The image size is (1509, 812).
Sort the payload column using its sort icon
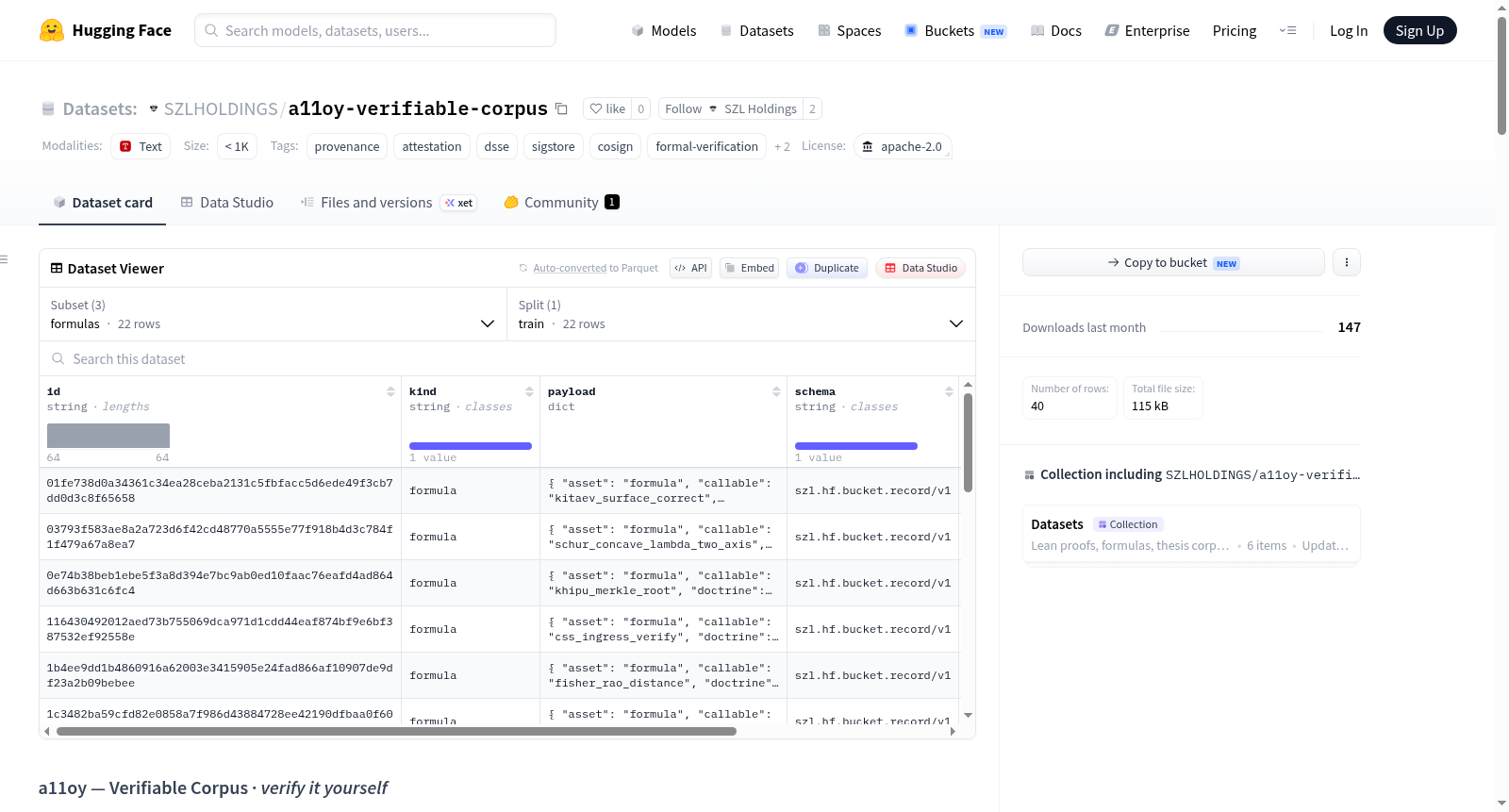[776, 391]
